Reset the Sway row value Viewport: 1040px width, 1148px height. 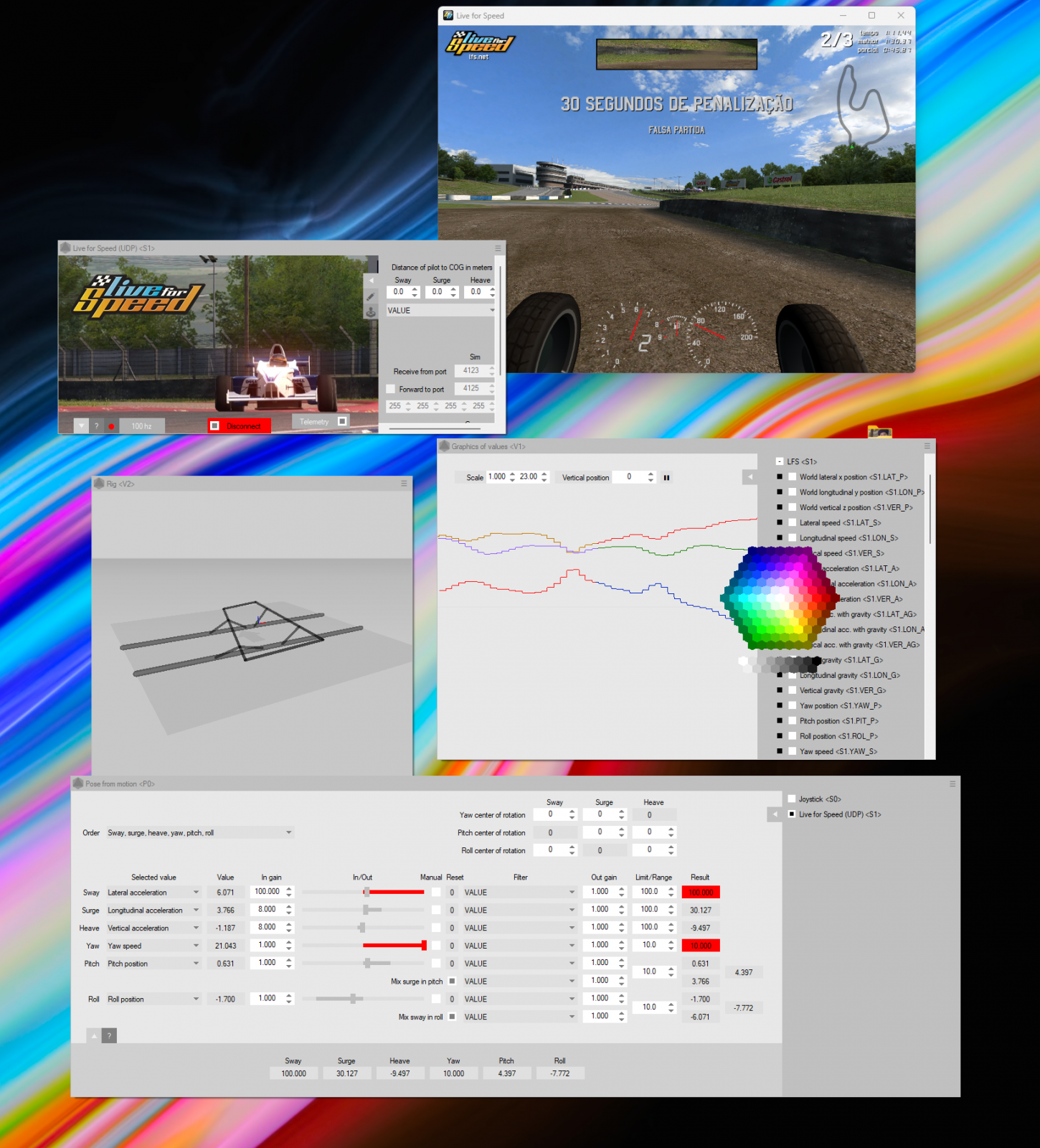(x=452, y=893)
